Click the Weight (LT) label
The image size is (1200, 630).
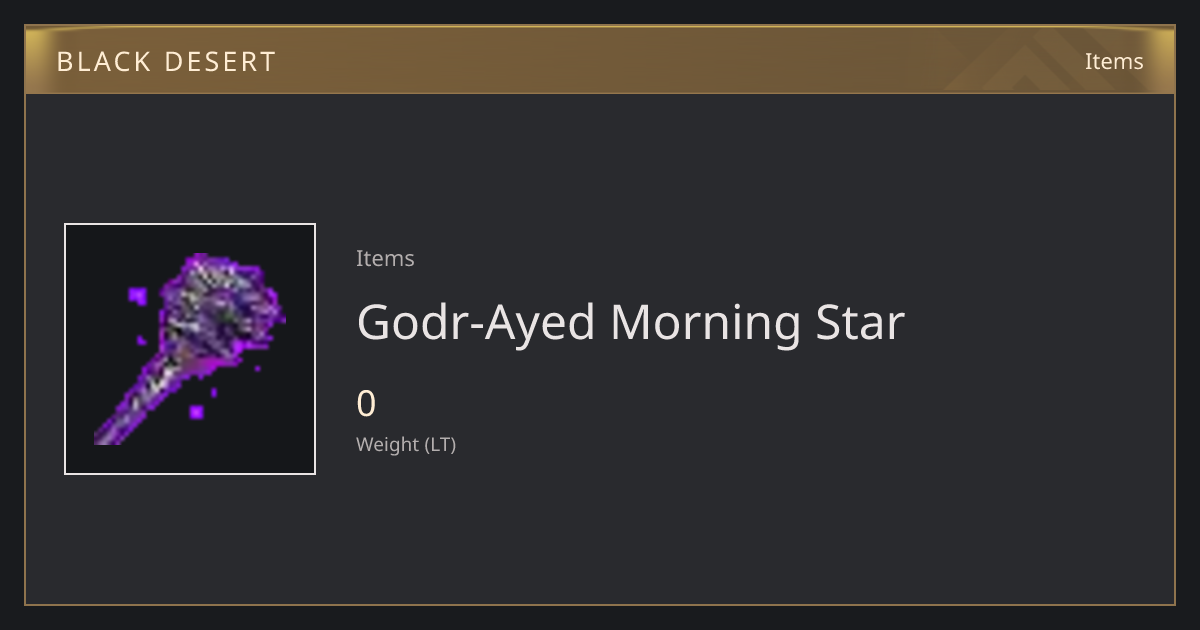pos(406,444)
